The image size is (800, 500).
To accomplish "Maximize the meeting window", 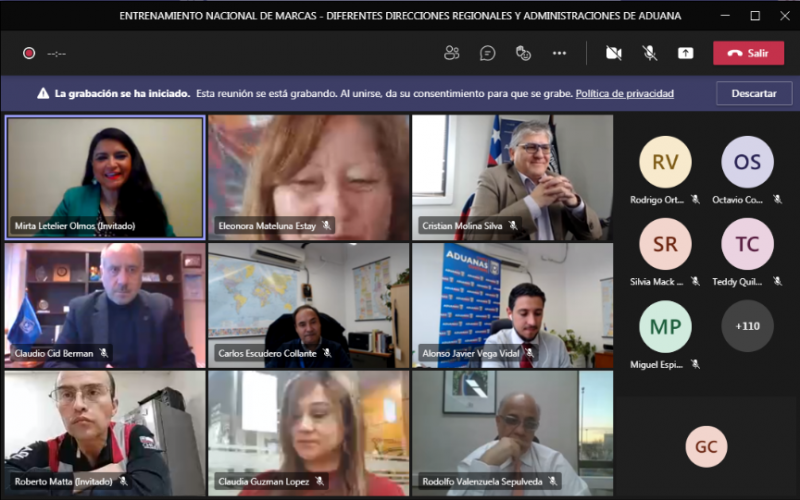I will (x=755, y=16).
